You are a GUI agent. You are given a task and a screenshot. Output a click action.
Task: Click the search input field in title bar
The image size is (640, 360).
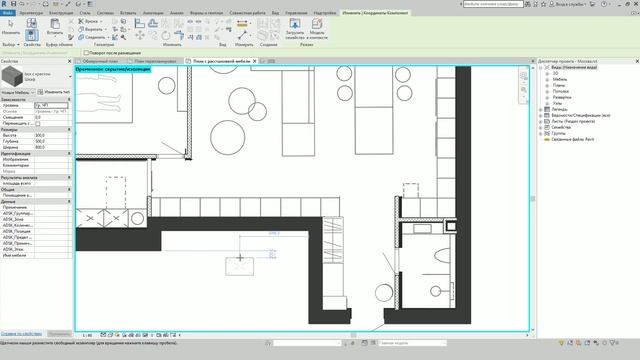point(493,4)
